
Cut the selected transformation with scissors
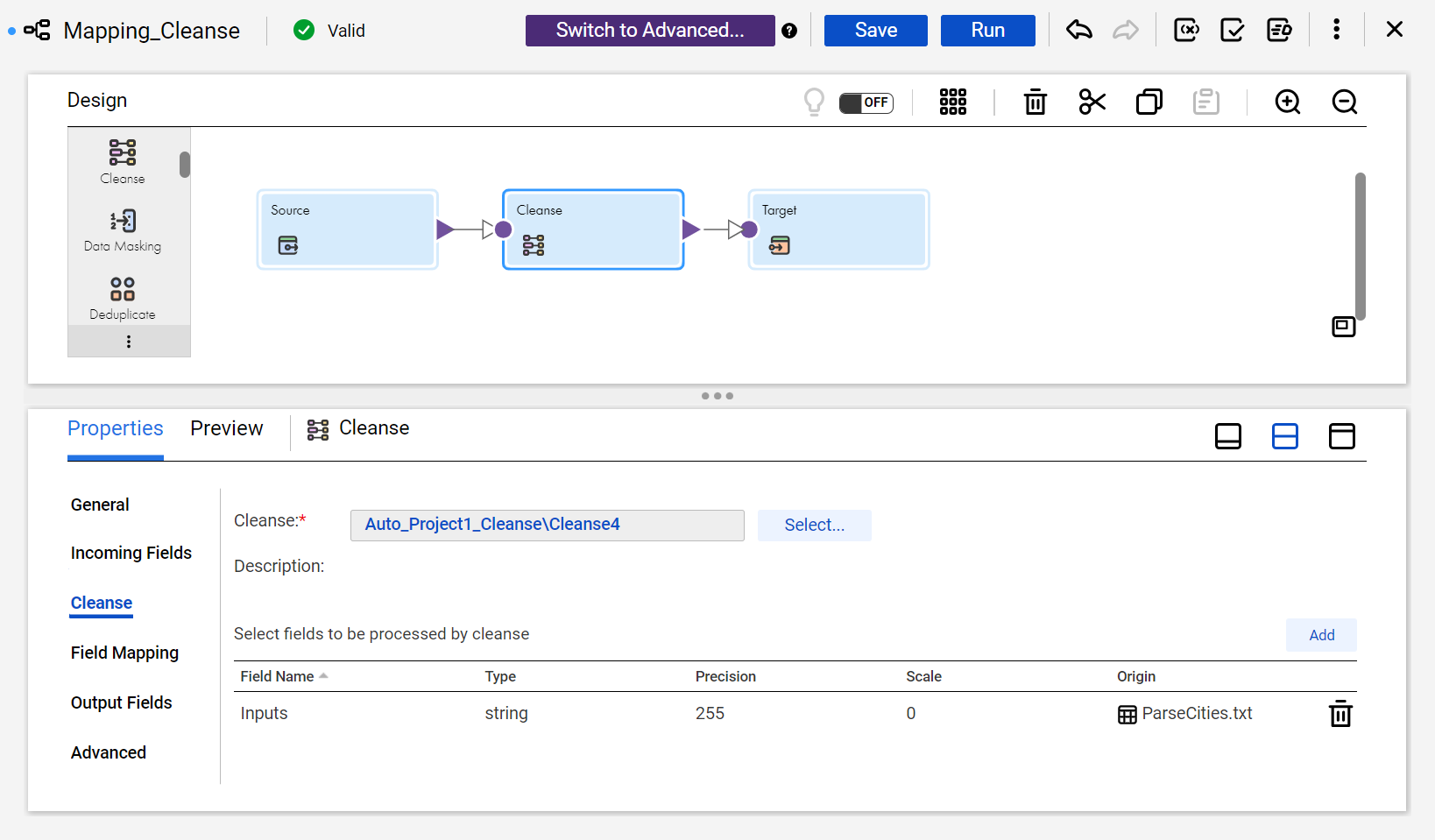[x=1092, y=102]
